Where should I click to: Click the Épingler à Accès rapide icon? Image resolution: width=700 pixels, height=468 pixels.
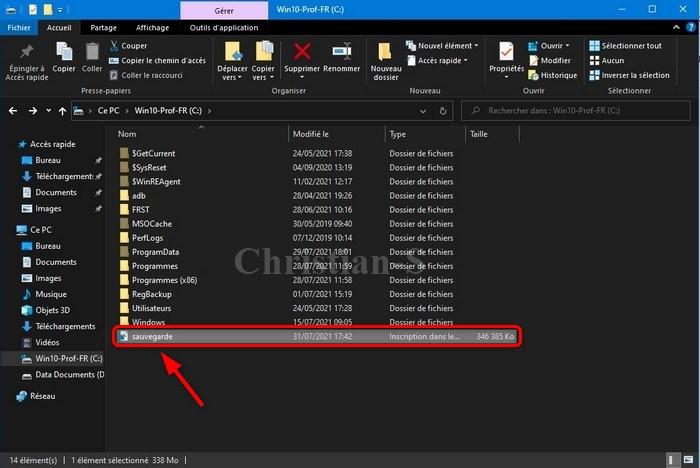point(26,52)
